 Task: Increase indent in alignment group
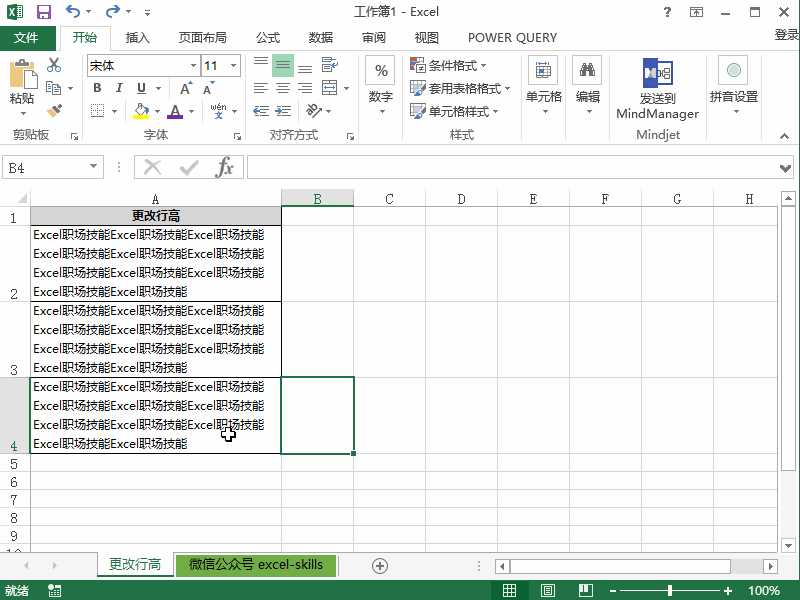(283, 111)
